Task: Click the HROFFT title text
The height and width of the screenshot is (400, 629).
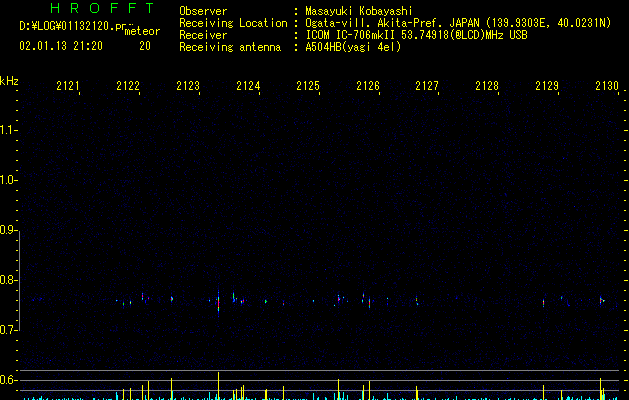Action: click(x=102, y=8)
